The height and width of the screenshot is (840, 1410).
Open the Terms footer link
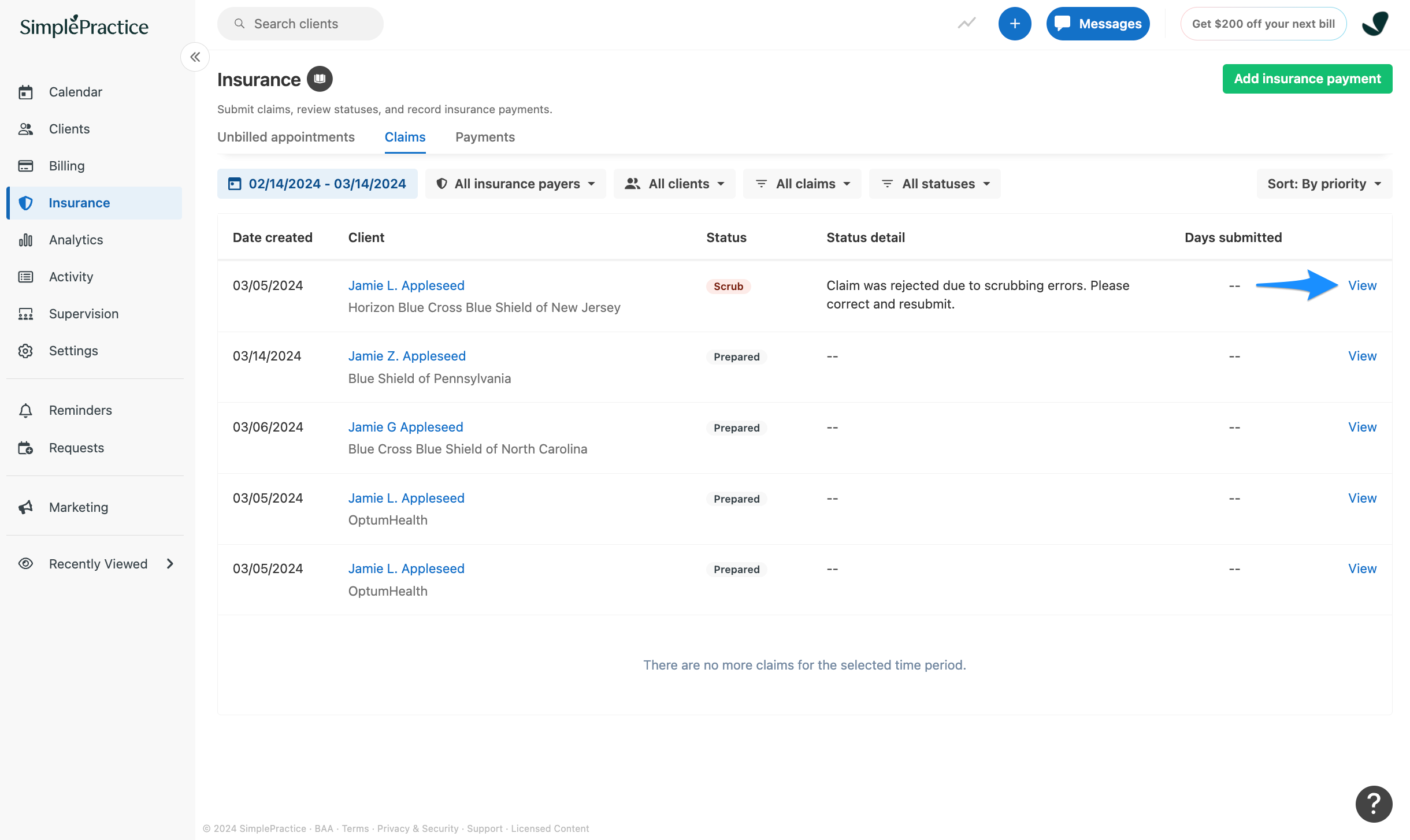(x=355, y=828)
